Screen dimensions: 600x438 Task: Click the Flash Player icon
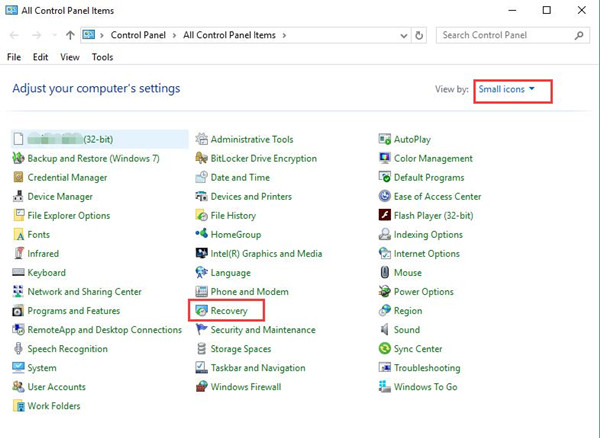click(385, 215)
